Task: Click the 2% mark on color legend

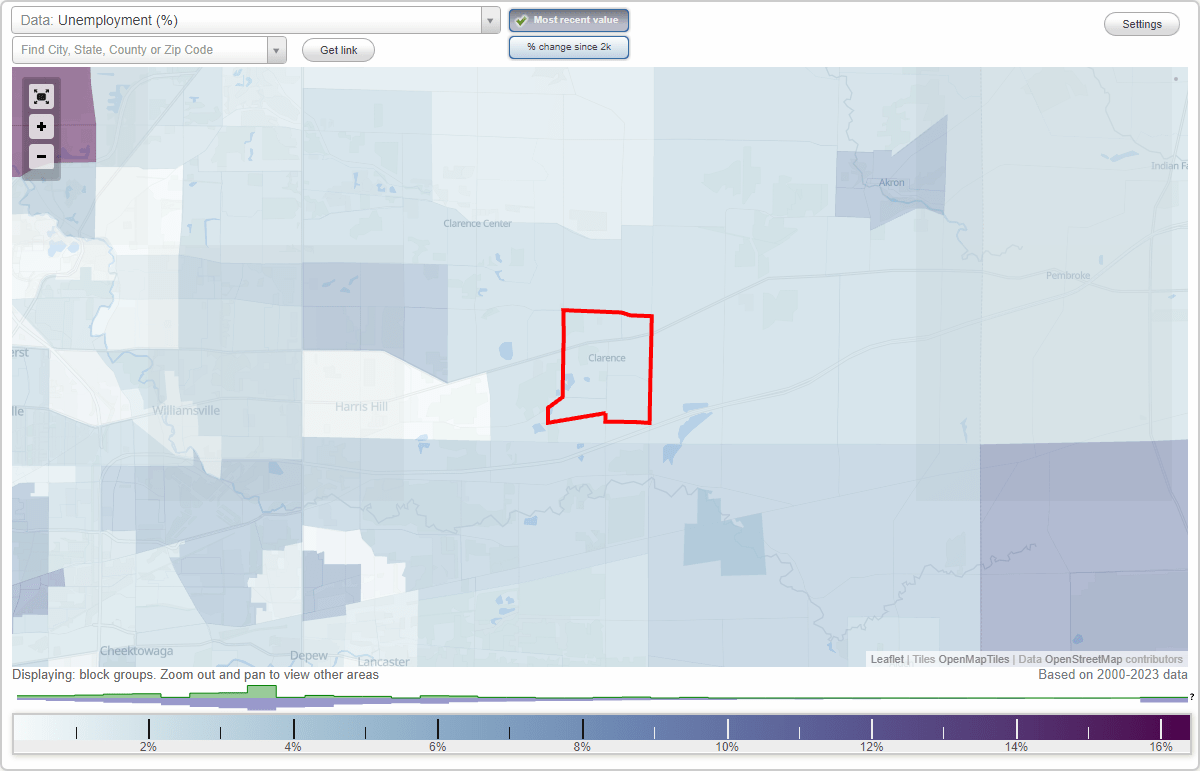Action: [148, 747]
